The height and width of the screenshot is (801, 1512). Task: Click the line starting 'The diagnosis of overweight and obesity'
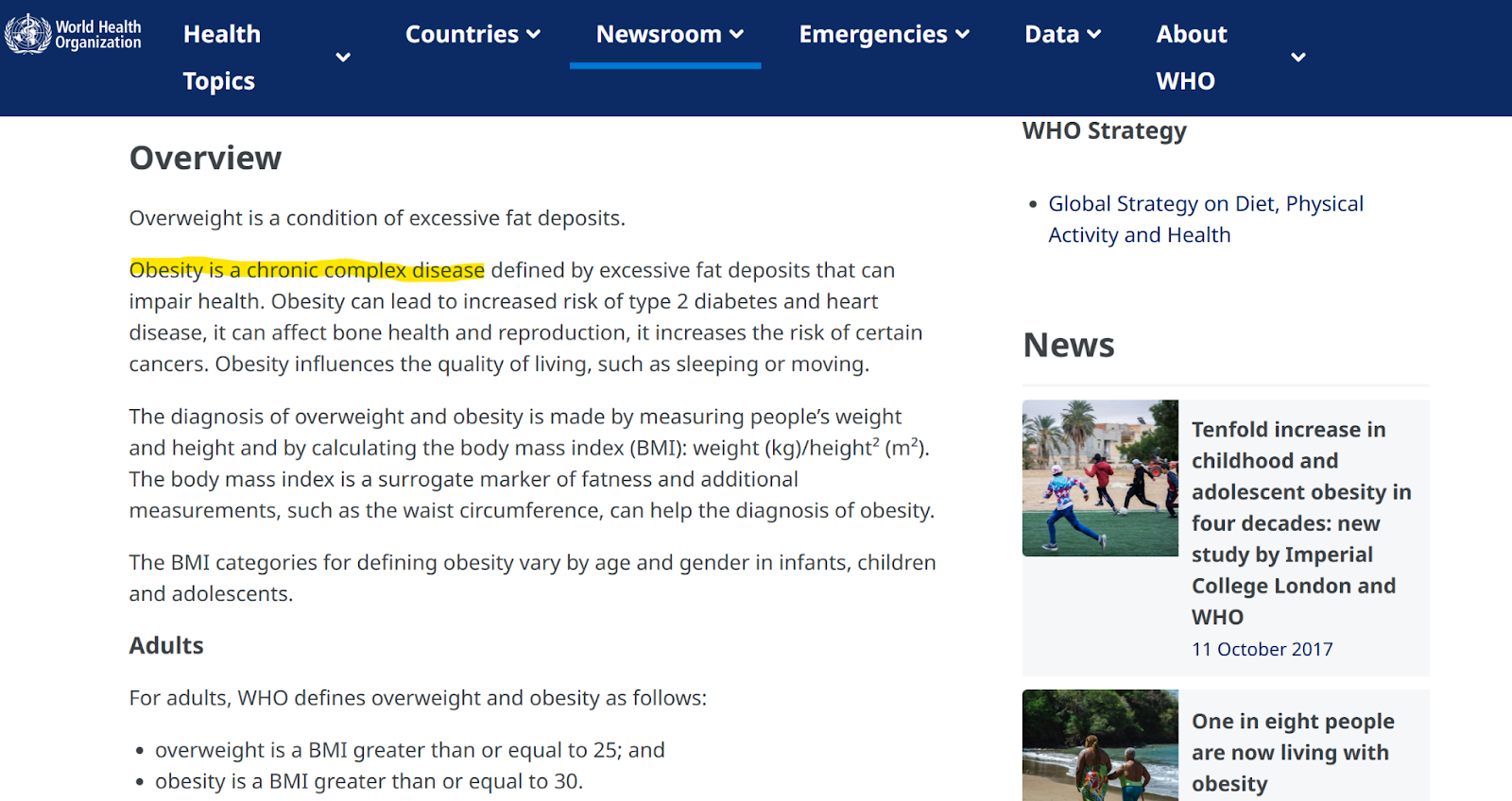(515, 417)
